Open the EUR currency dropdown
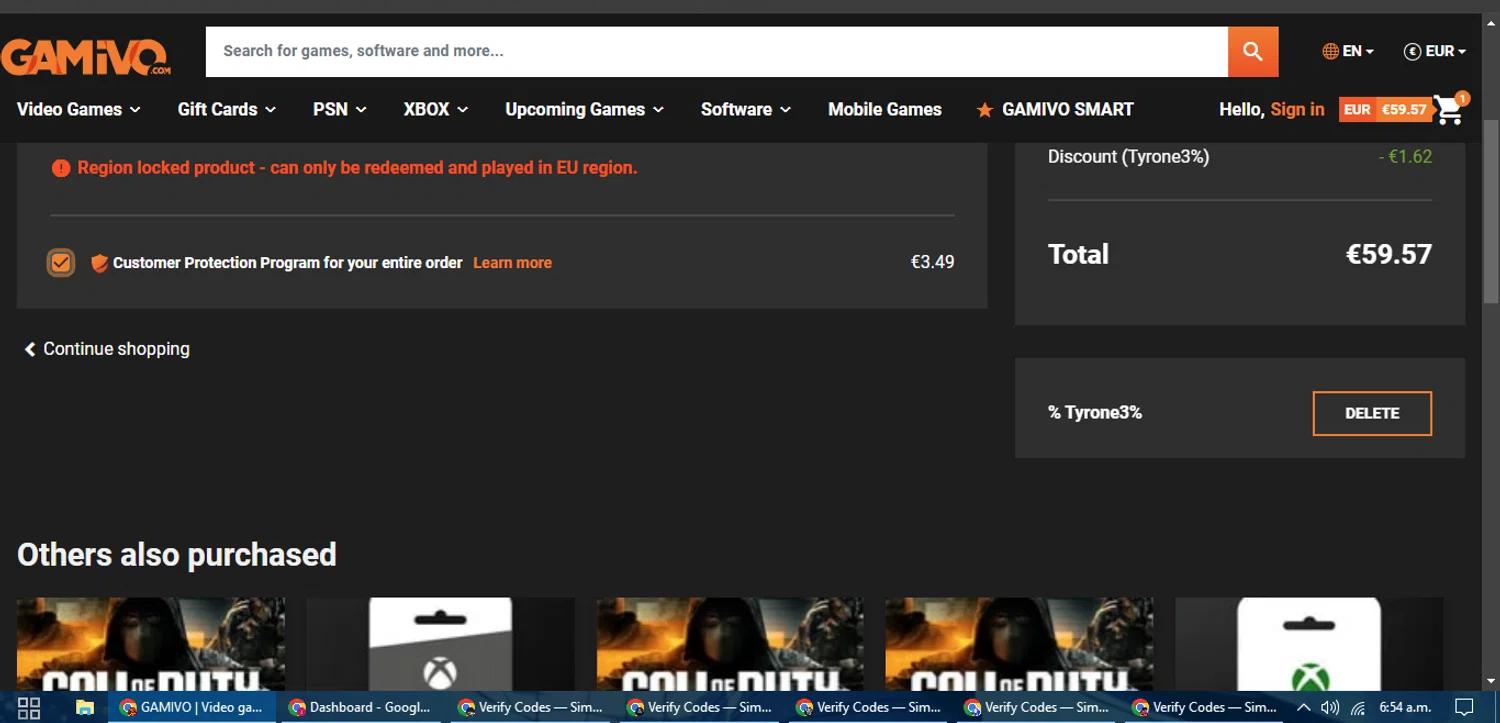Viewport: 1500px width, 723px height. [1435, 51]
